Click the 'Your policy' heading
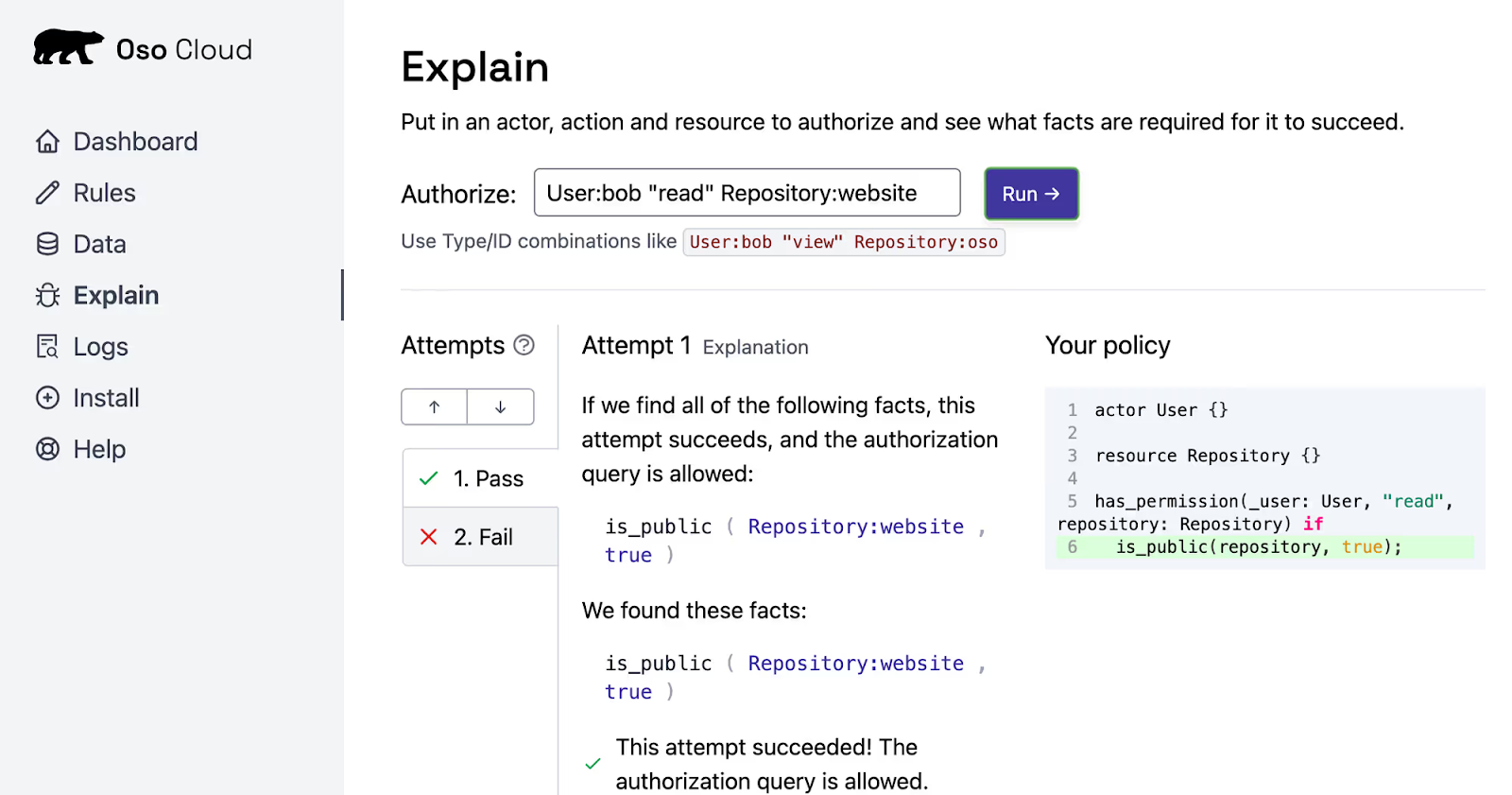 pos(1108,345)
